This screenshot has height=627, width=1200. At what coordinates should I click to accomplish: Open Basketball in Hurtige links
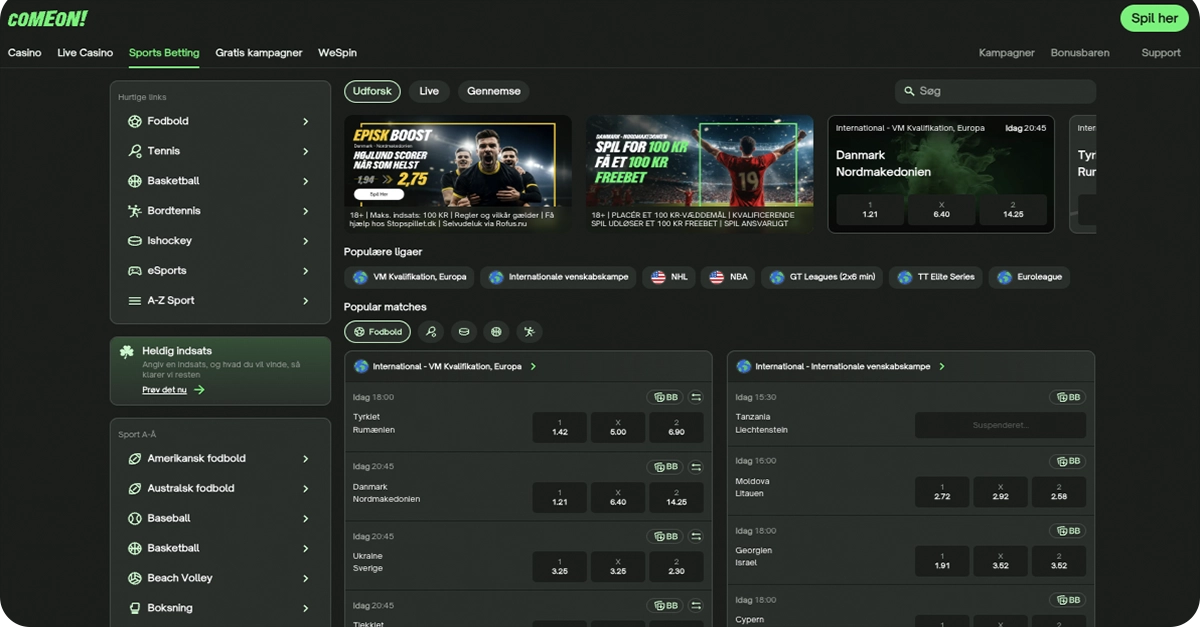coord(220,181)
